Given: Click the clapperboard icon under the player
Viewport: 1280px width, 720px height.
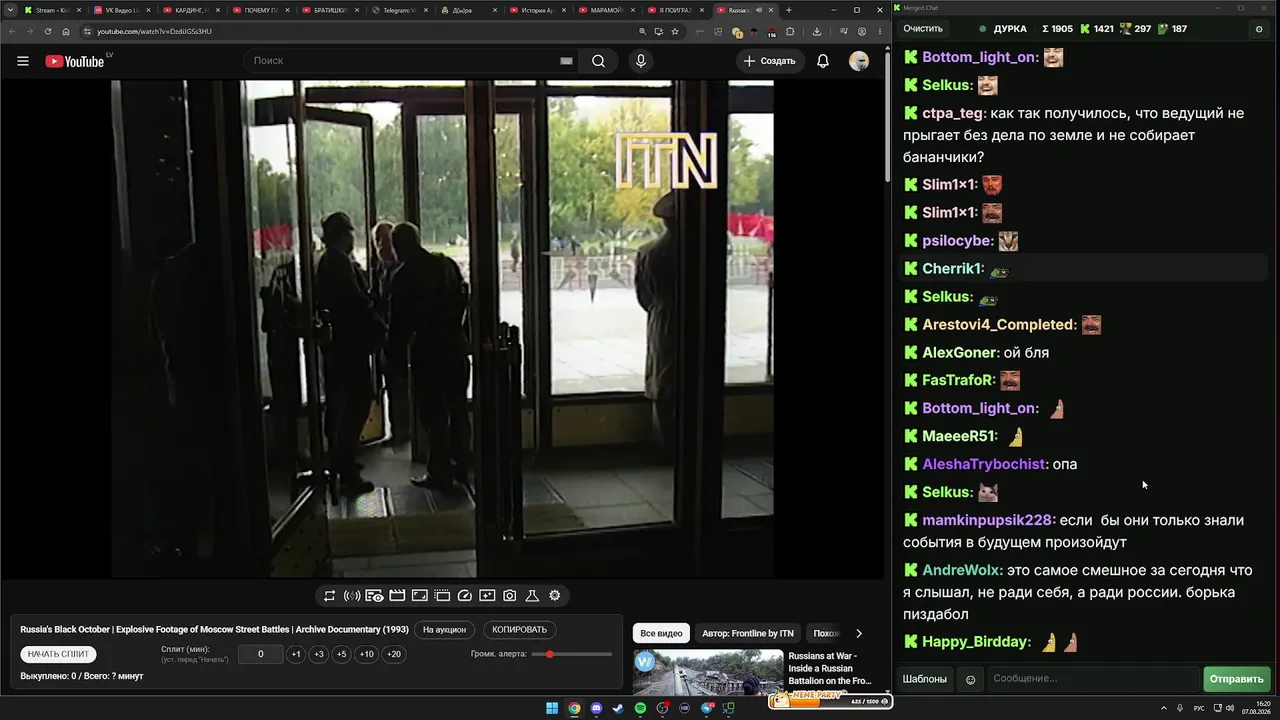Looking at the screenshot, I should pos(397,596).
